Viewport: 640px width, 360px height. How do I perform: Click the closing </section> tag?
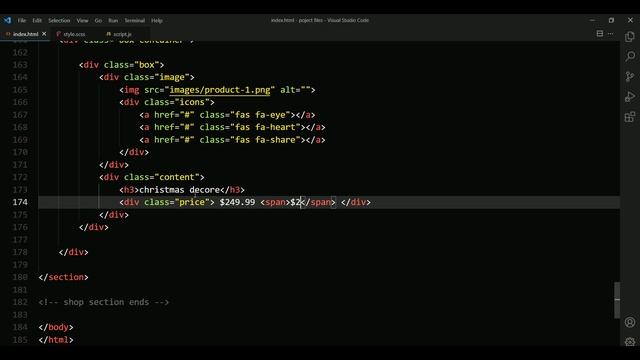(x=63, y=277)
